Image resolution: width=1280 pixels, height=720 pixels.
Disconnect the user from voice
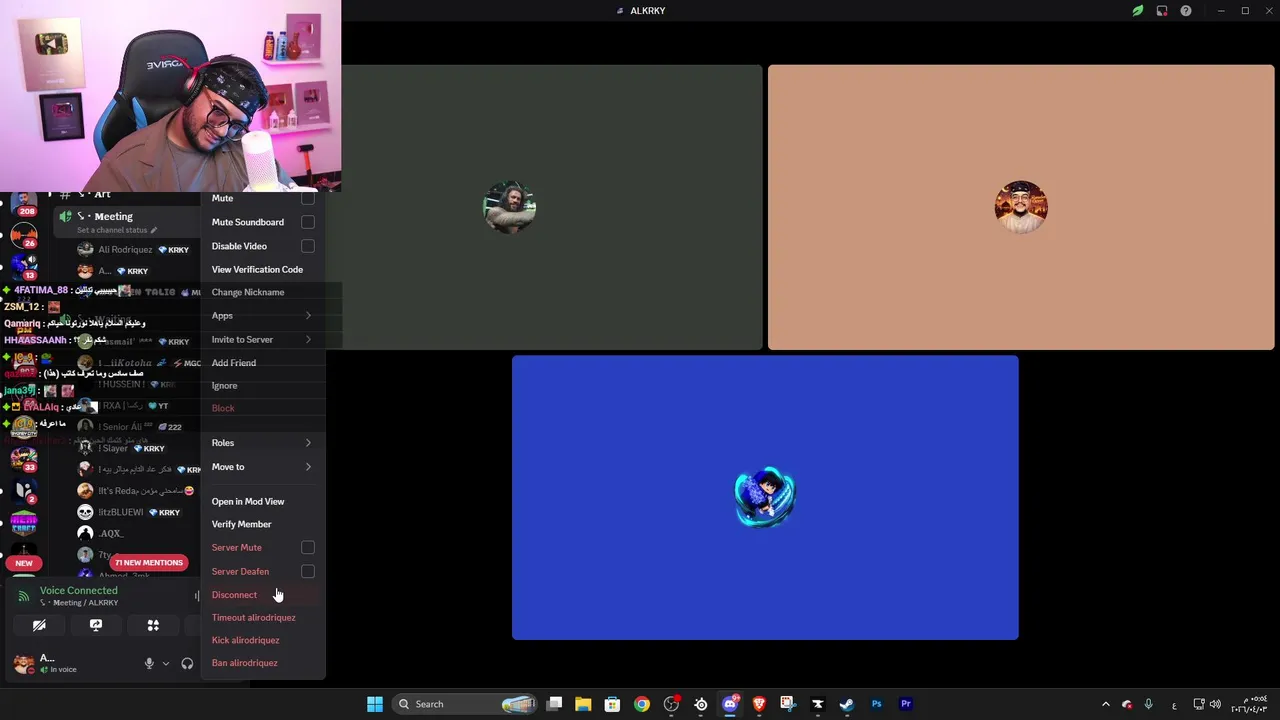[x=262, y=595]
